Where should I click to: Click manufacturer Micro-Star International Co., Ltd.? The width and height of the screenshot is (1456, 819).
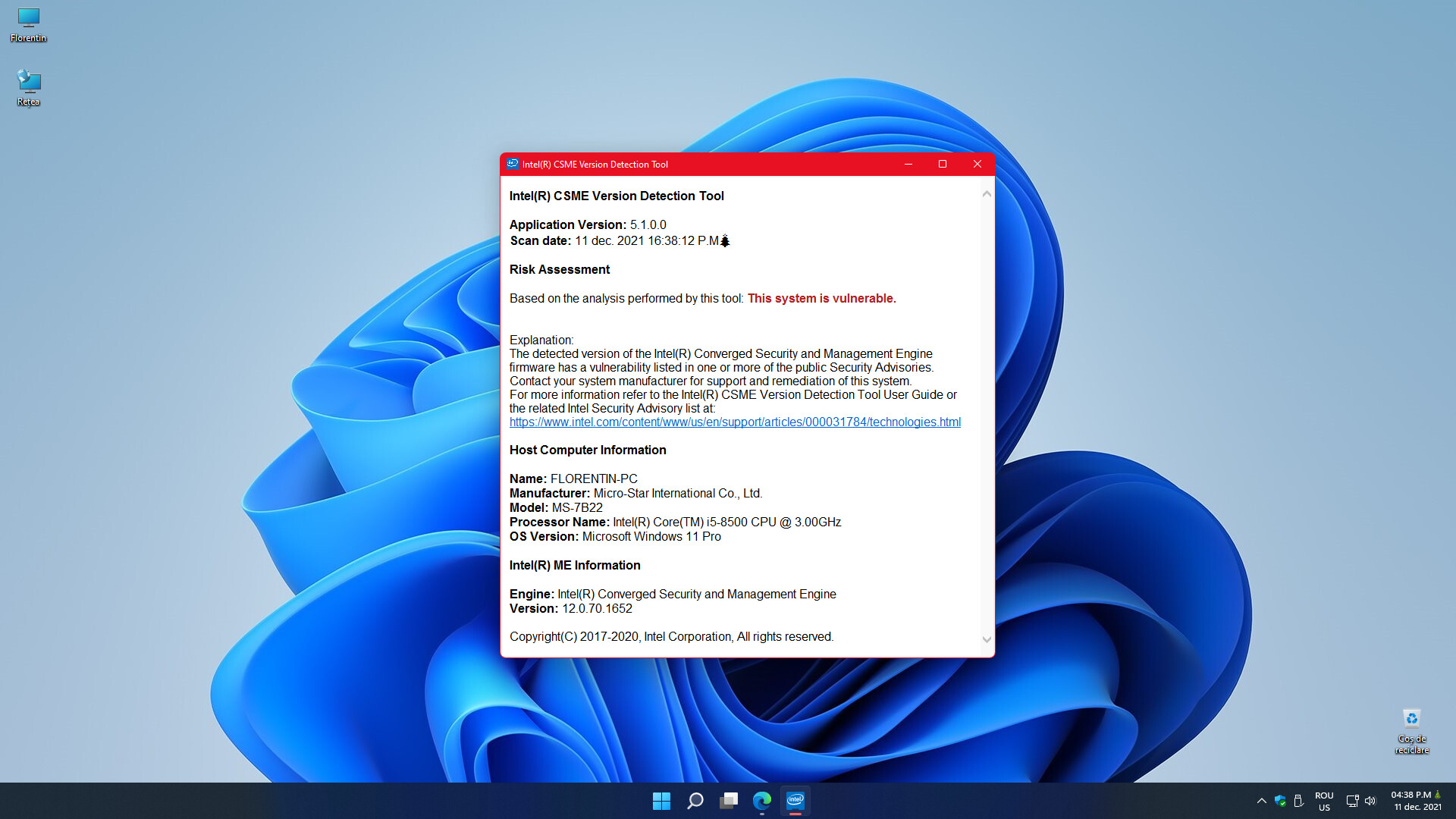678,494
